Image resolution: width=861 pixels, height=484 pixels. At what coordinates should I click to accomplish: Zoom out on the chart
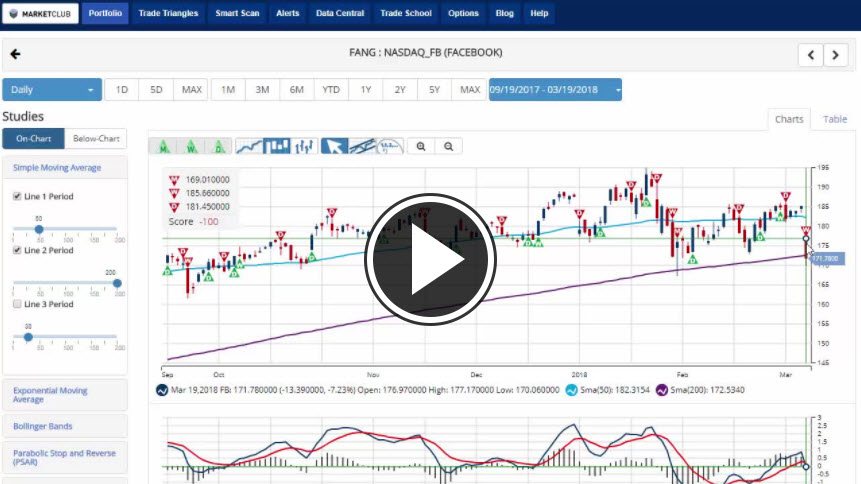pos(449,146)
